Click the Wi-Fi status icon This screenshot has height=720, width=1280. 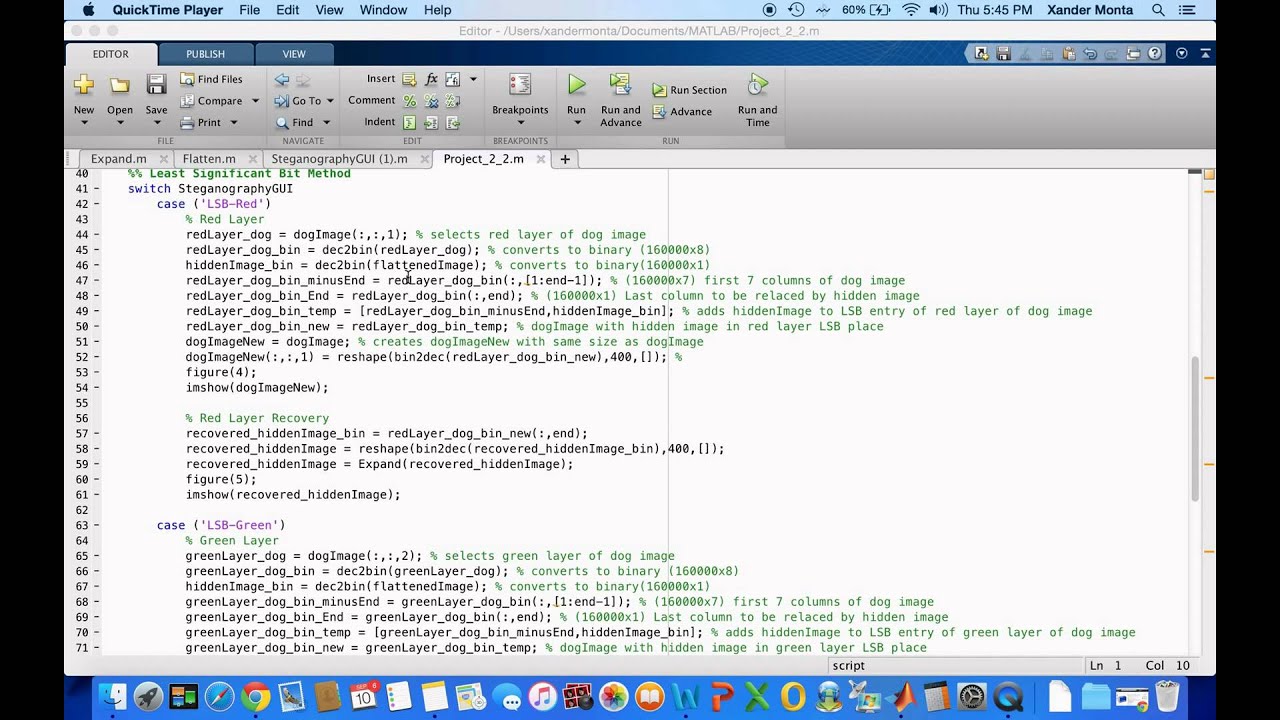(x=910, y=10)
